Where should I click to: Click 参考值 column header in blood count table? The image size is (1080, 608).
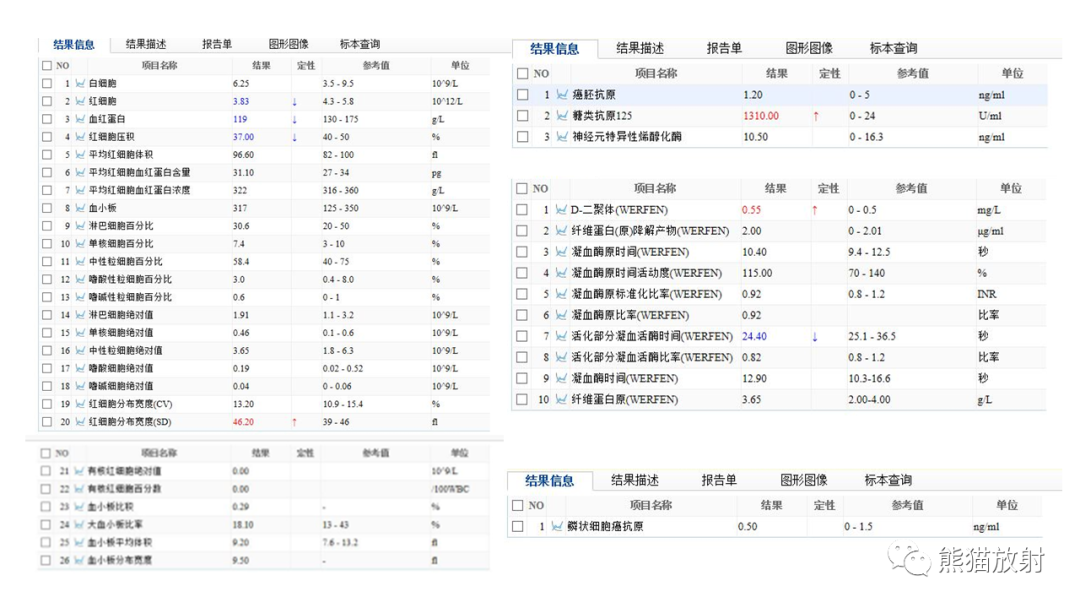(x=376, y=65)
